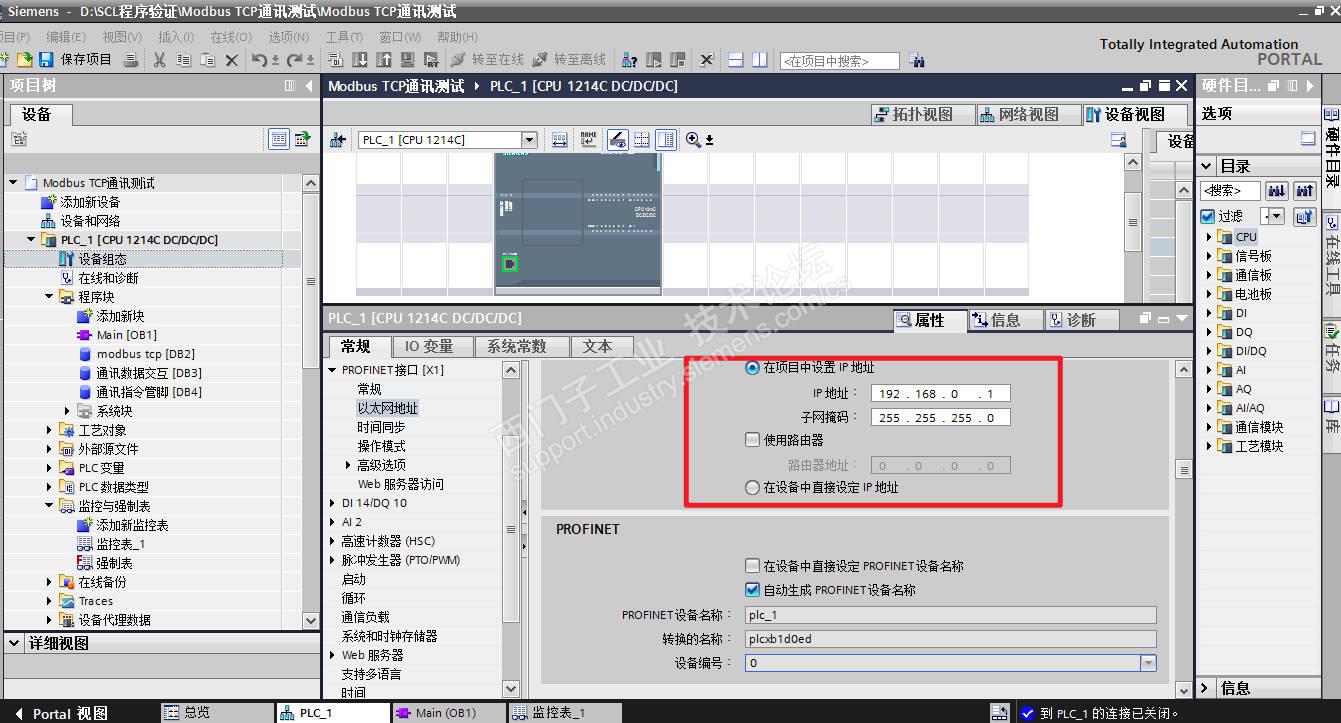Collapse the 程序块 folder in project tree
The width and height of the screenshot is (1341, 723).
point(49,297)
